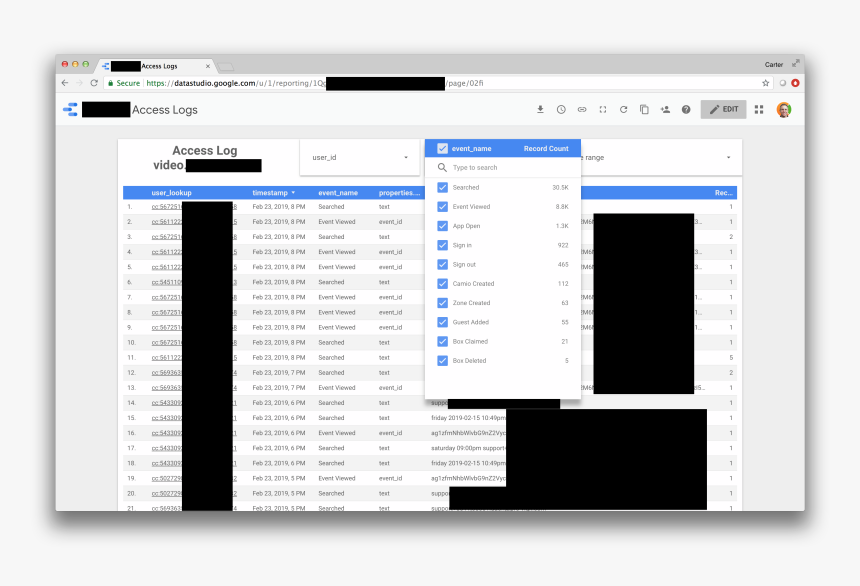Get a shareable report link
860x586 pixels.
(x=582, y=109)
